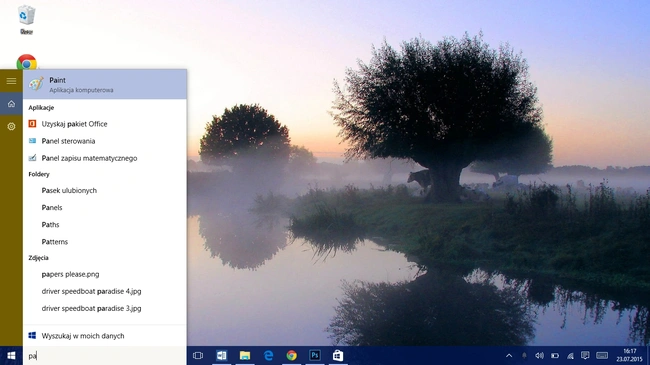The width and height of the screenshot is (650, 365).
Task: Click the Panel sterowania icon
Action: (x=32, y=141)
